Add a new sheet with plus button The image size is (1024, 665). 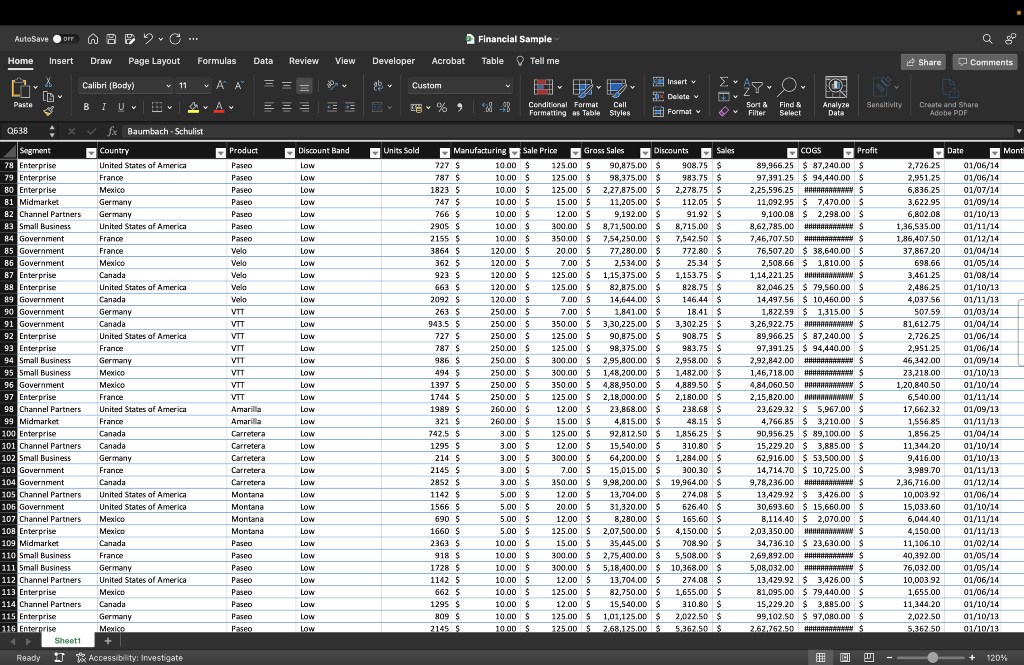[108, 641]
